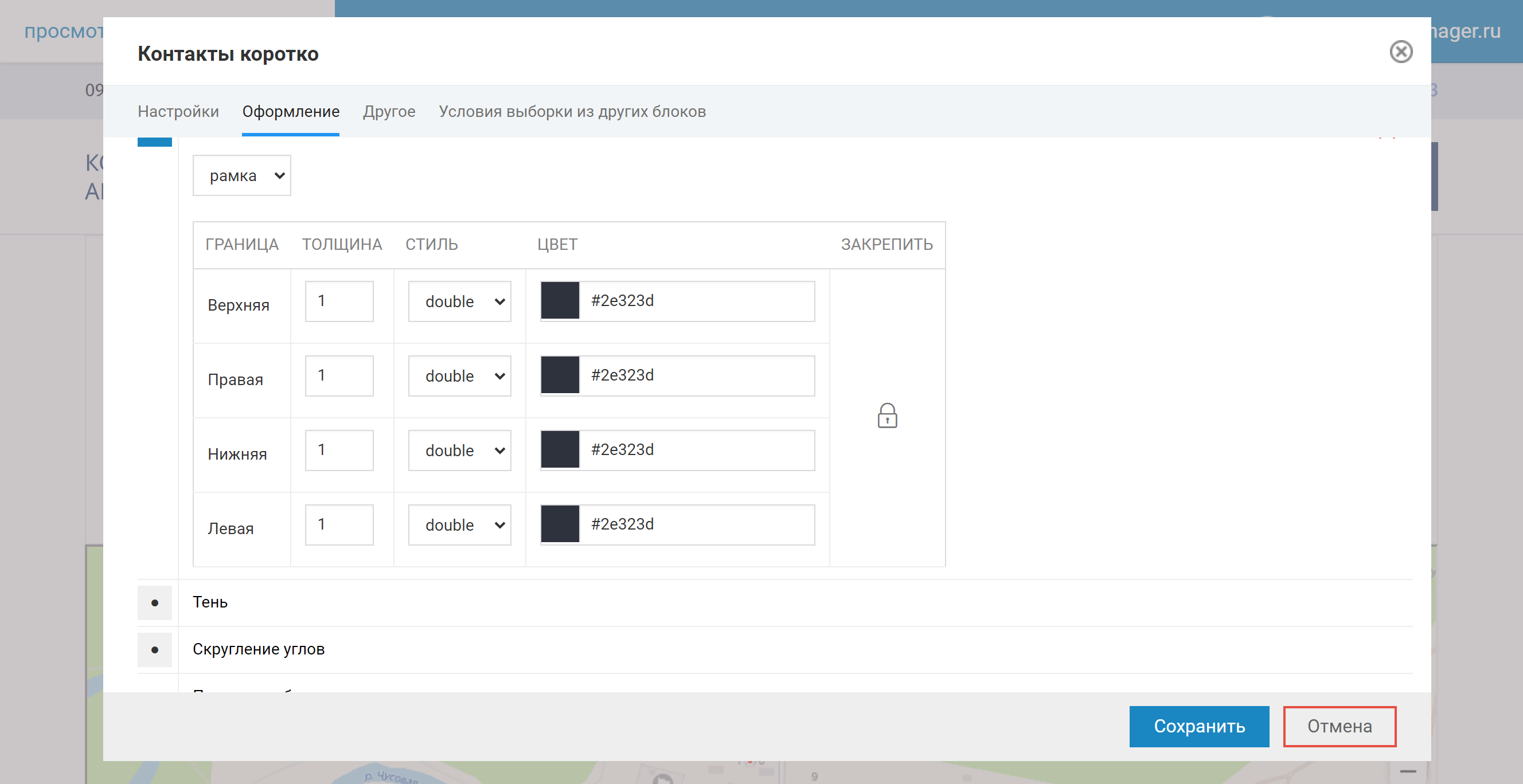Open Верхняя border style dropdown

(459, 301)
